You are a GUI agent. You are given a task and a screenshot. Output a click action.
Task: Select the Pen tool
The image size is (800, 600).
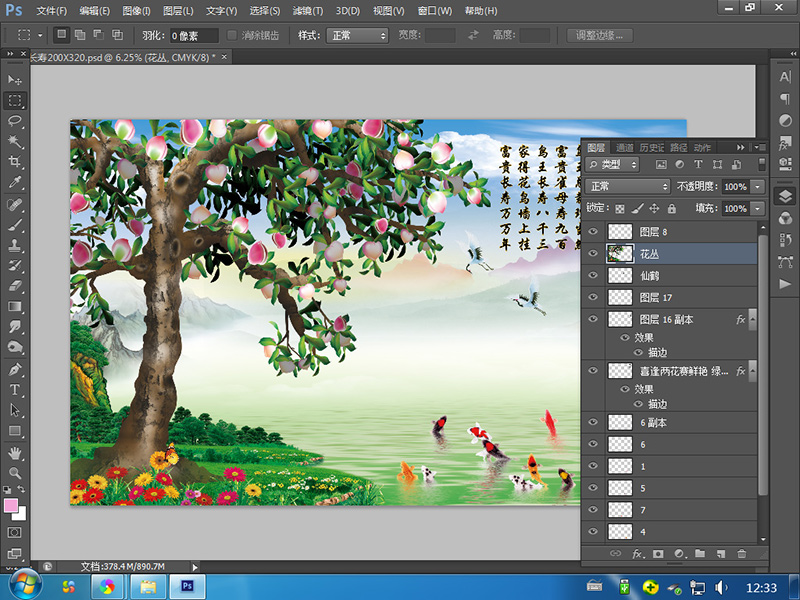pyautogui.click(x=14, y=369)
